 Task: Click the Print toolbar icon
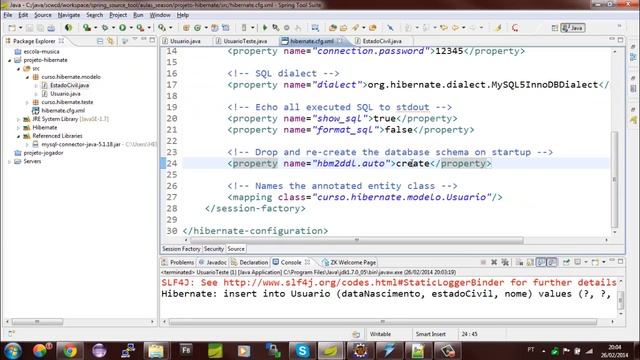coord(51,28)
